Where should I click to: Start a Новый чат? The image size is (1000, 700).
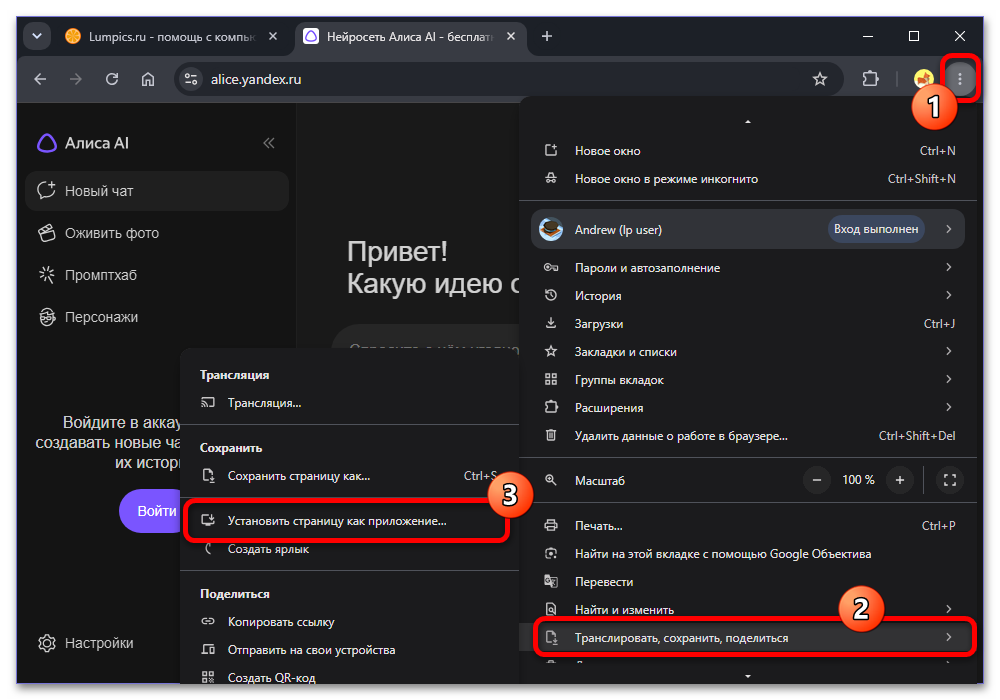click(x=157, y=191)
